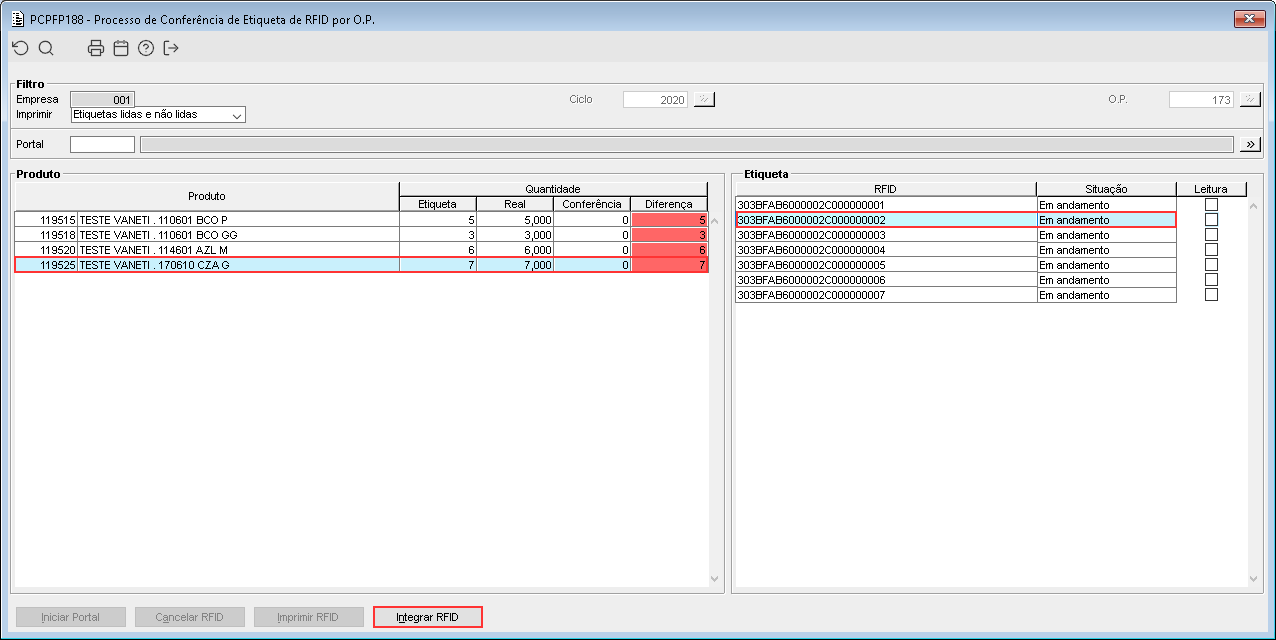Click the Cancelar RFID button
This screenshot has height=640, width=1276.
[x=189, y=617]
